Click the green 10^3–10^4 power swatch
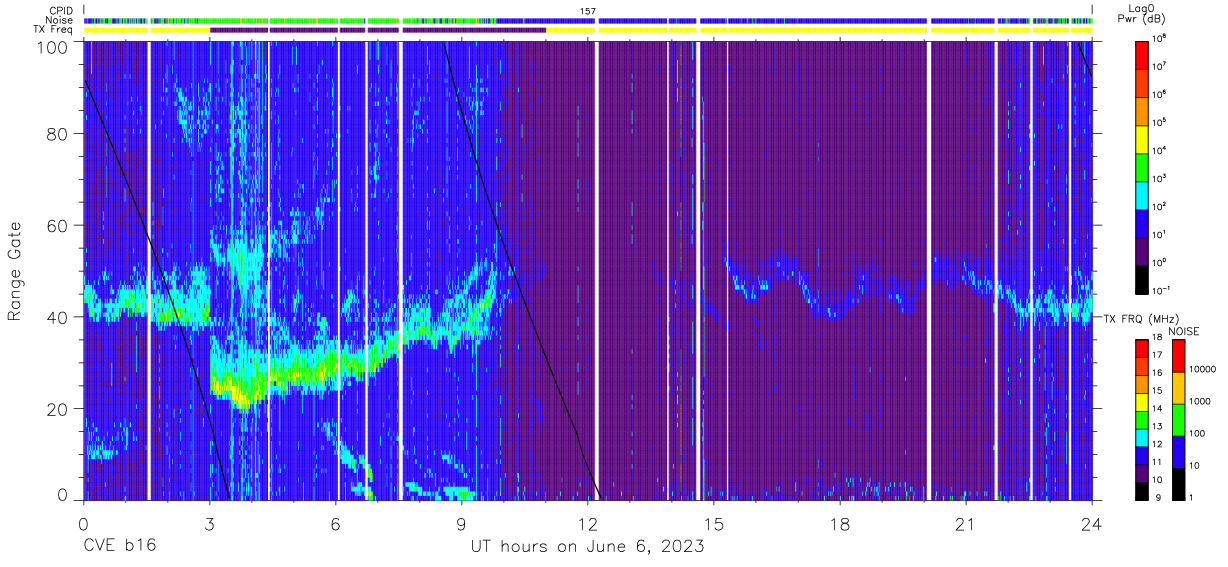 [x=1142, y=166]
